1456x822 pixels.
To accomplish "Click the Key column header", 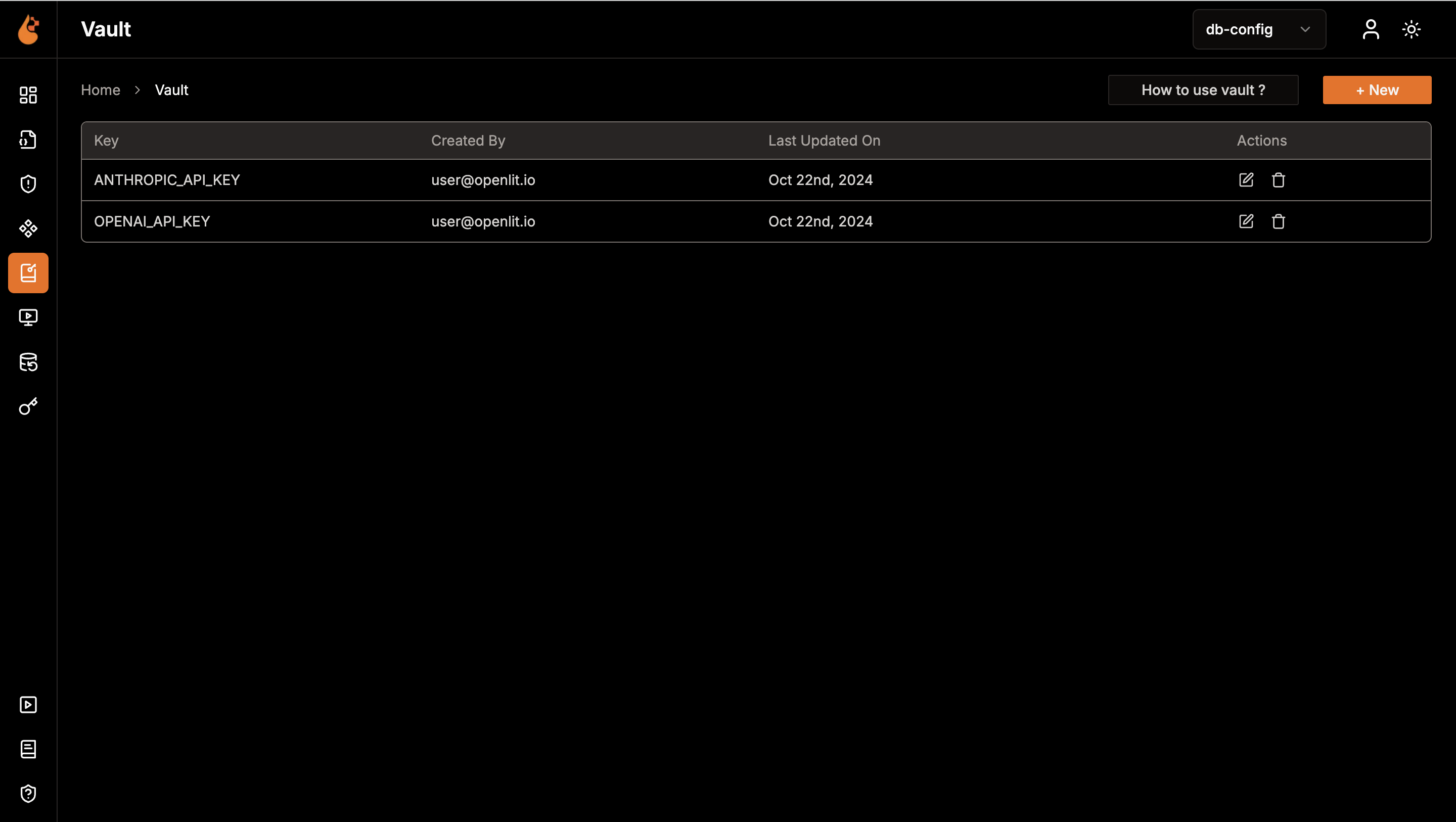I will (106, 141).
